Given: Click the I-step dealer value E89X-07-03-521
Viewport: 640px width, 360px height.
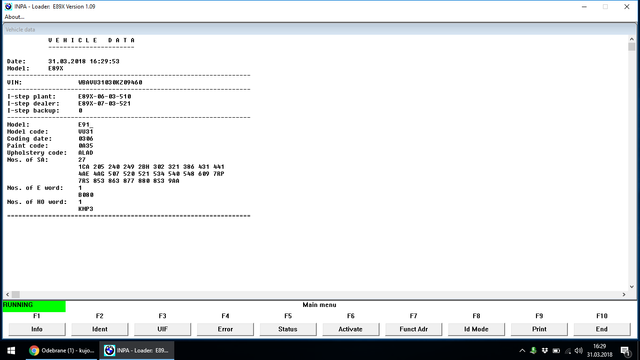Looking at the screenshot, I should (104, 104).
